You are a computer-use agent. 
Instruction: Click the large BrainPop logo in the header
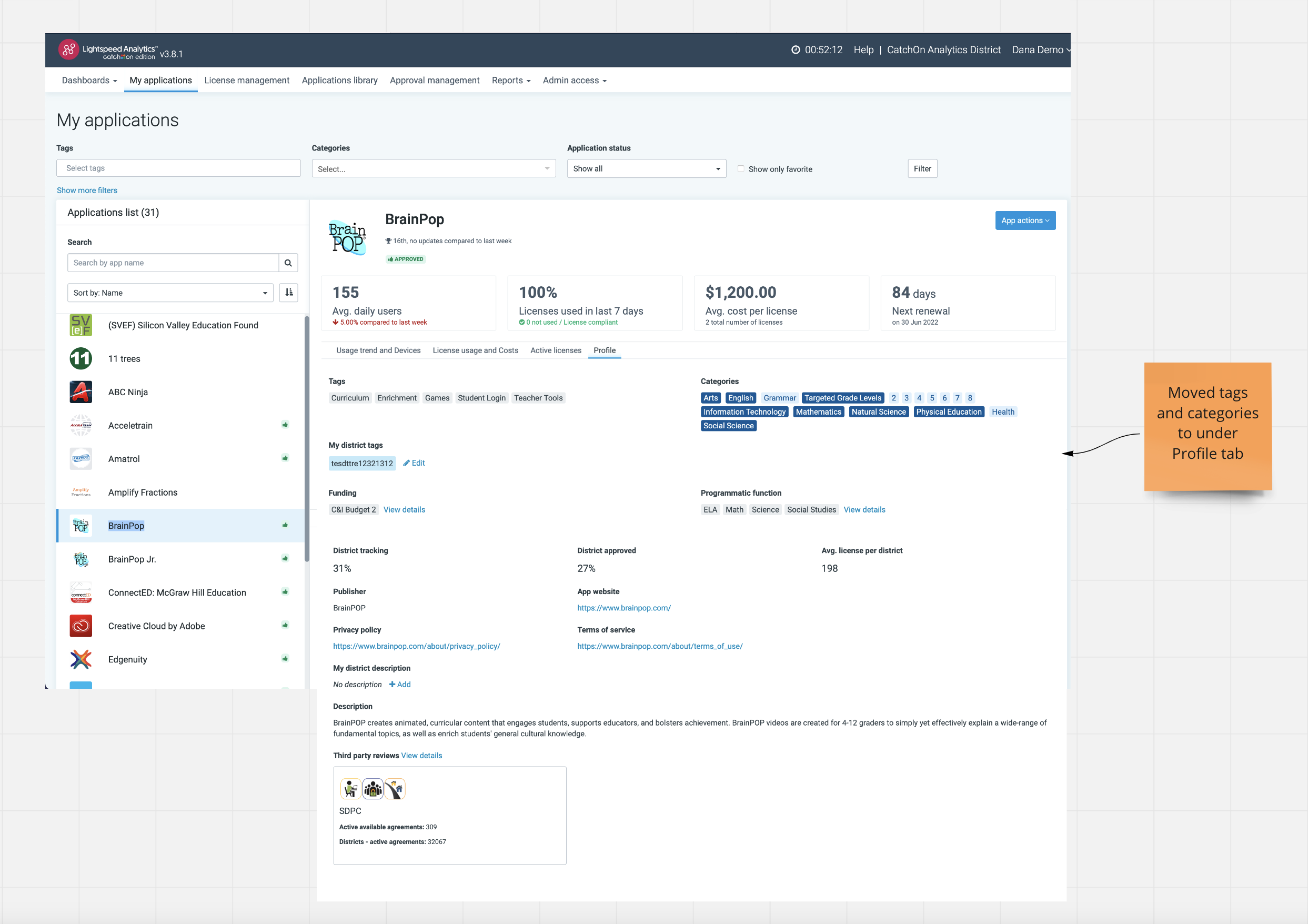[347, 237]
